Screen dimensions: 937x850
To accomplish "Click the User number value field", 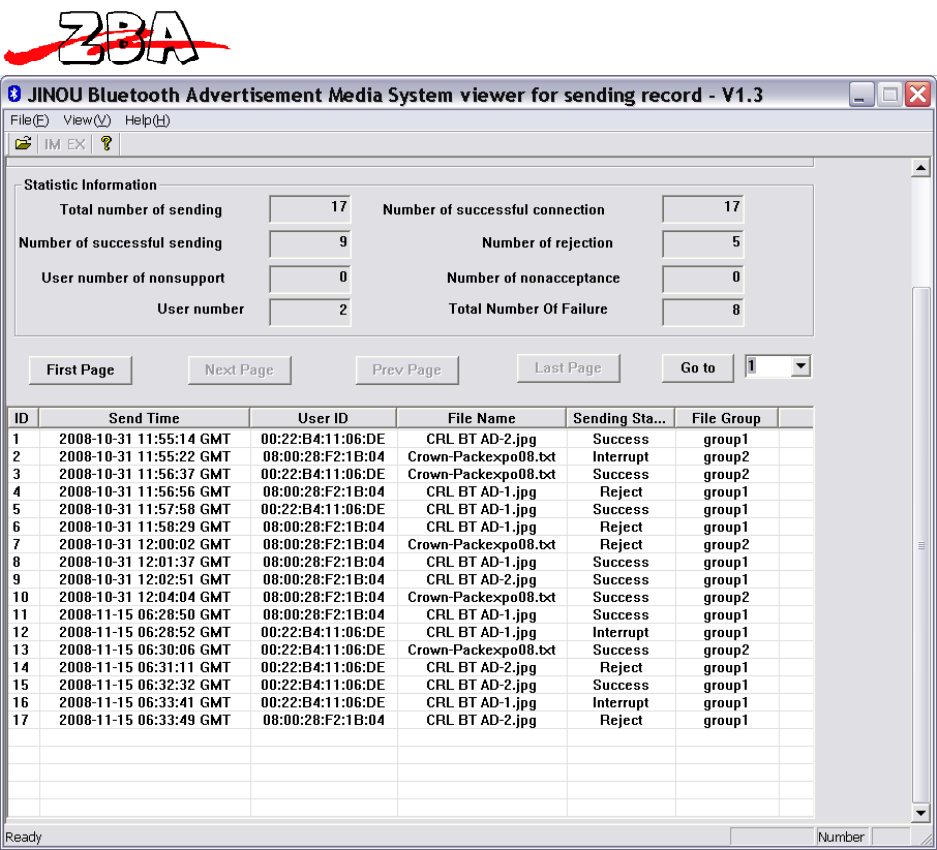I will click(x=310, y=311).
